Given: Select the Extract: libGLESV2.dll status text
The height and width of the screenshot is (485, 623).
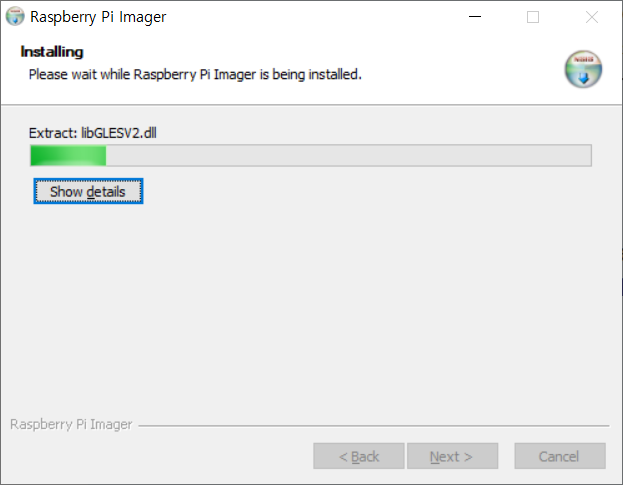Looking at the screenshot, I should click(x=93, y=133).
